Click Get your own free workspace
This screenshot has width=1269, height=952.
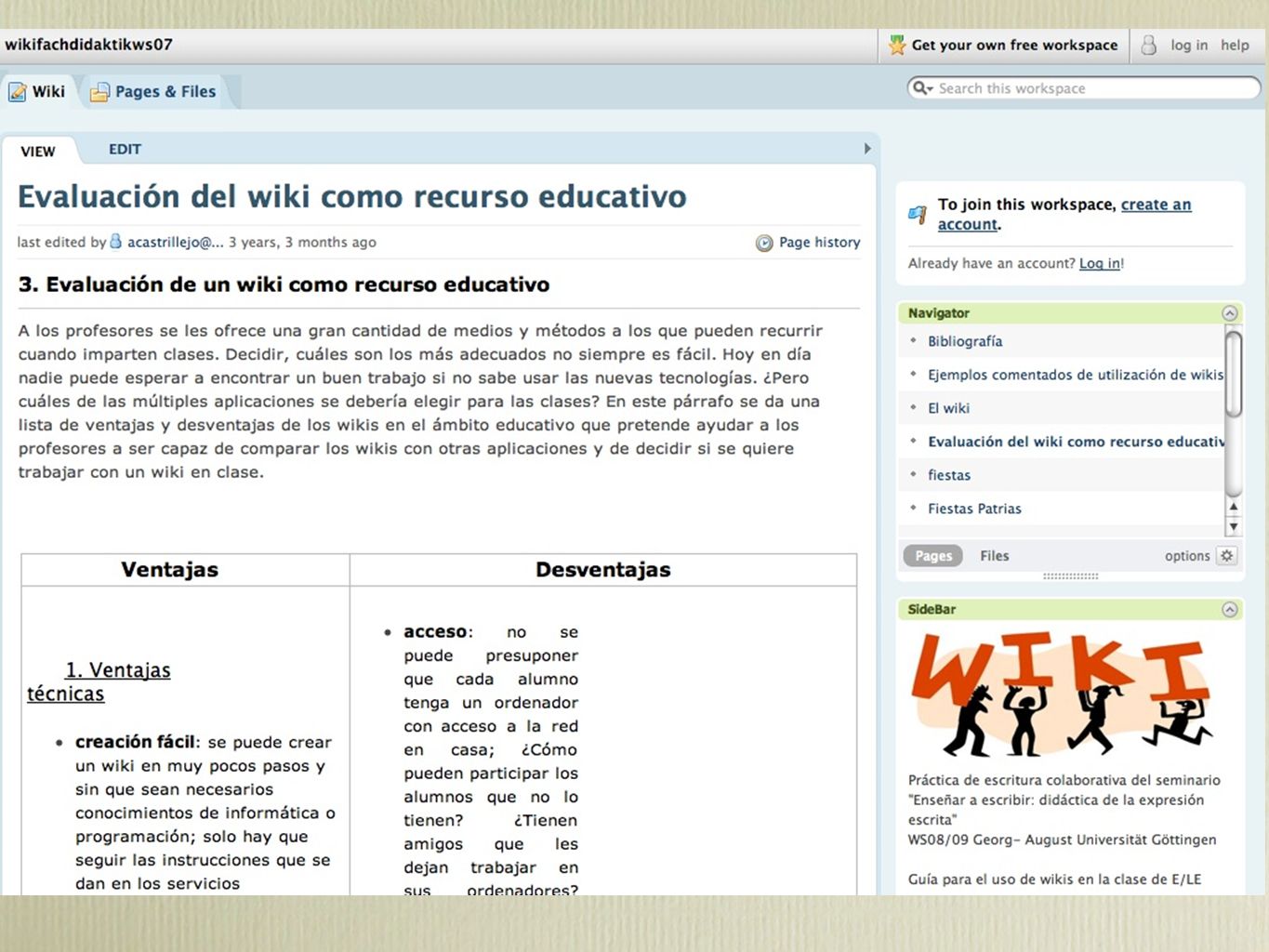(x=1014, y=45)
